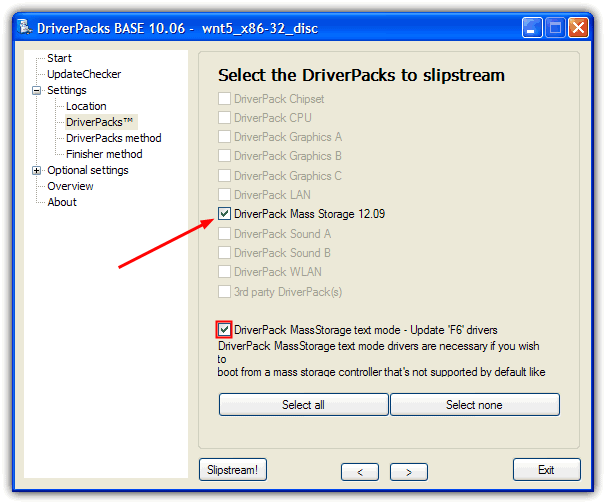This screenshot has height=503, width=606.
Task: Collapse the Settings tree node
Action: [36, 90]
